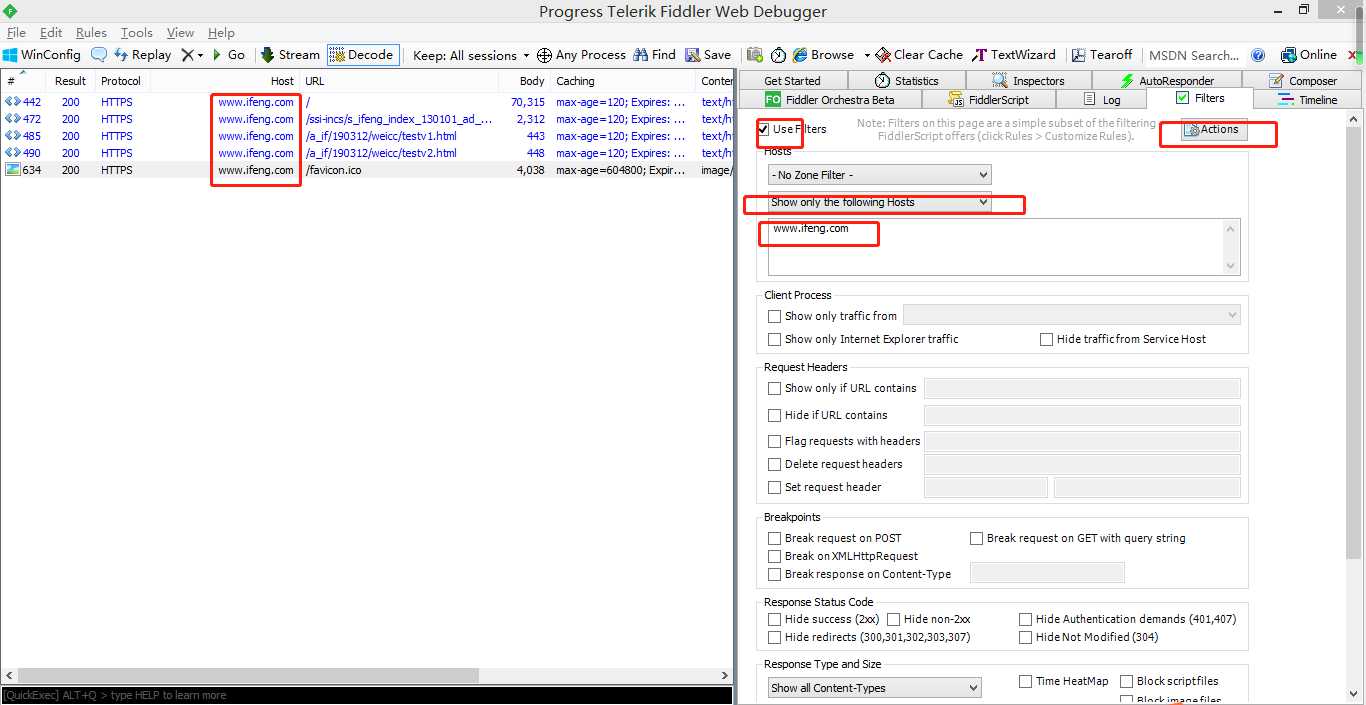Expand the Remove X dropdown arrow
This screenshot has height=705, width=1366.
[x=200, y=55]
